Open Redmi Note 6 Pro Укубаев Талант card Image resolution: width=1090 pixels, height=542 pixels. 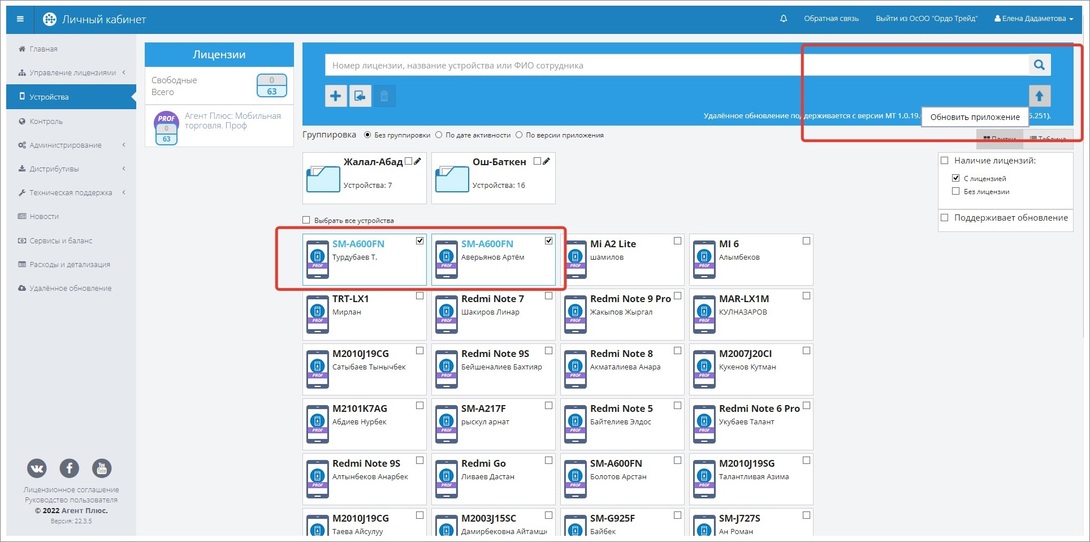coord(751,424)
